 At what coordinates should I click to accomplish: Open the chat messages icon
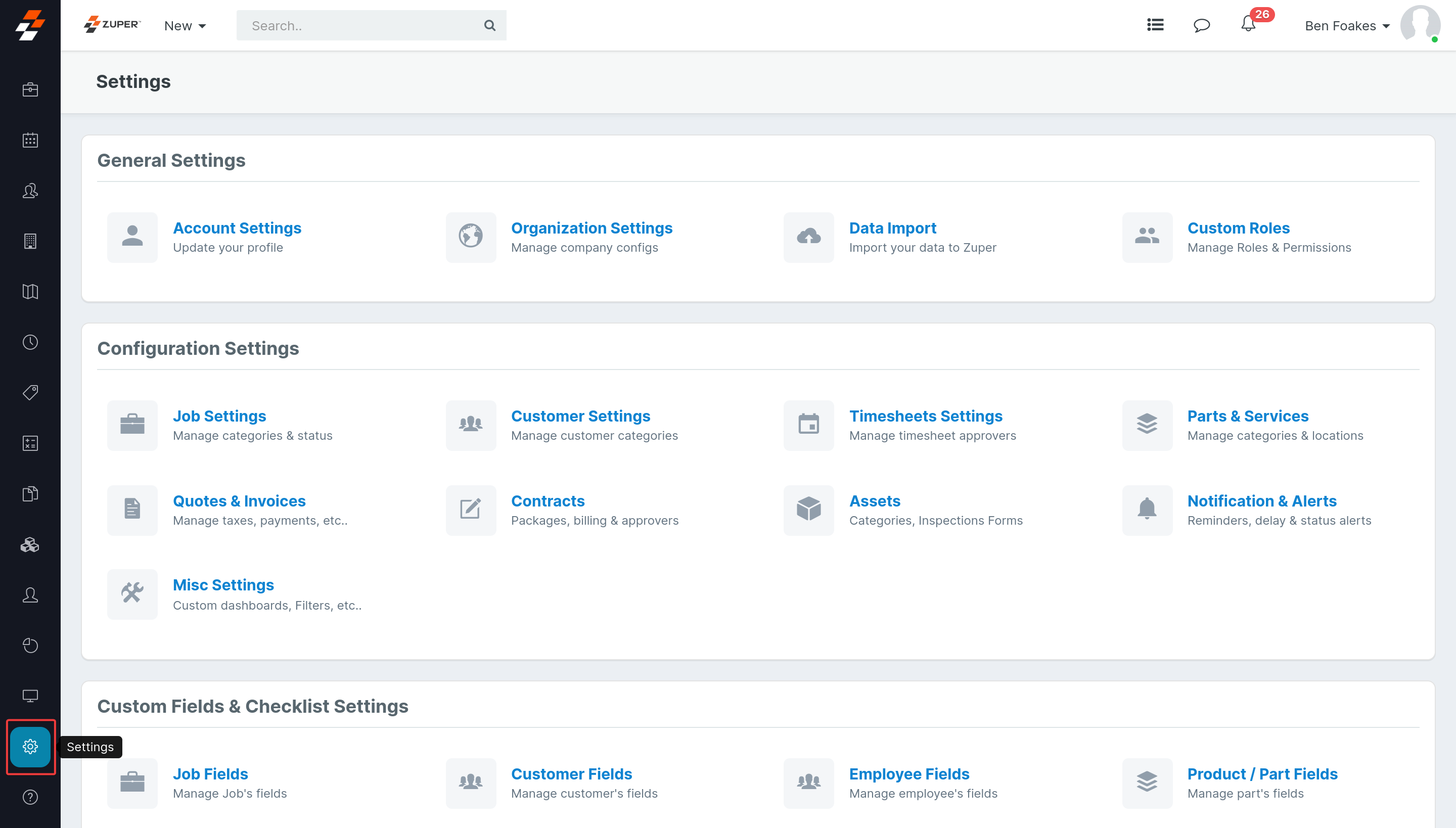point(1201,25)
